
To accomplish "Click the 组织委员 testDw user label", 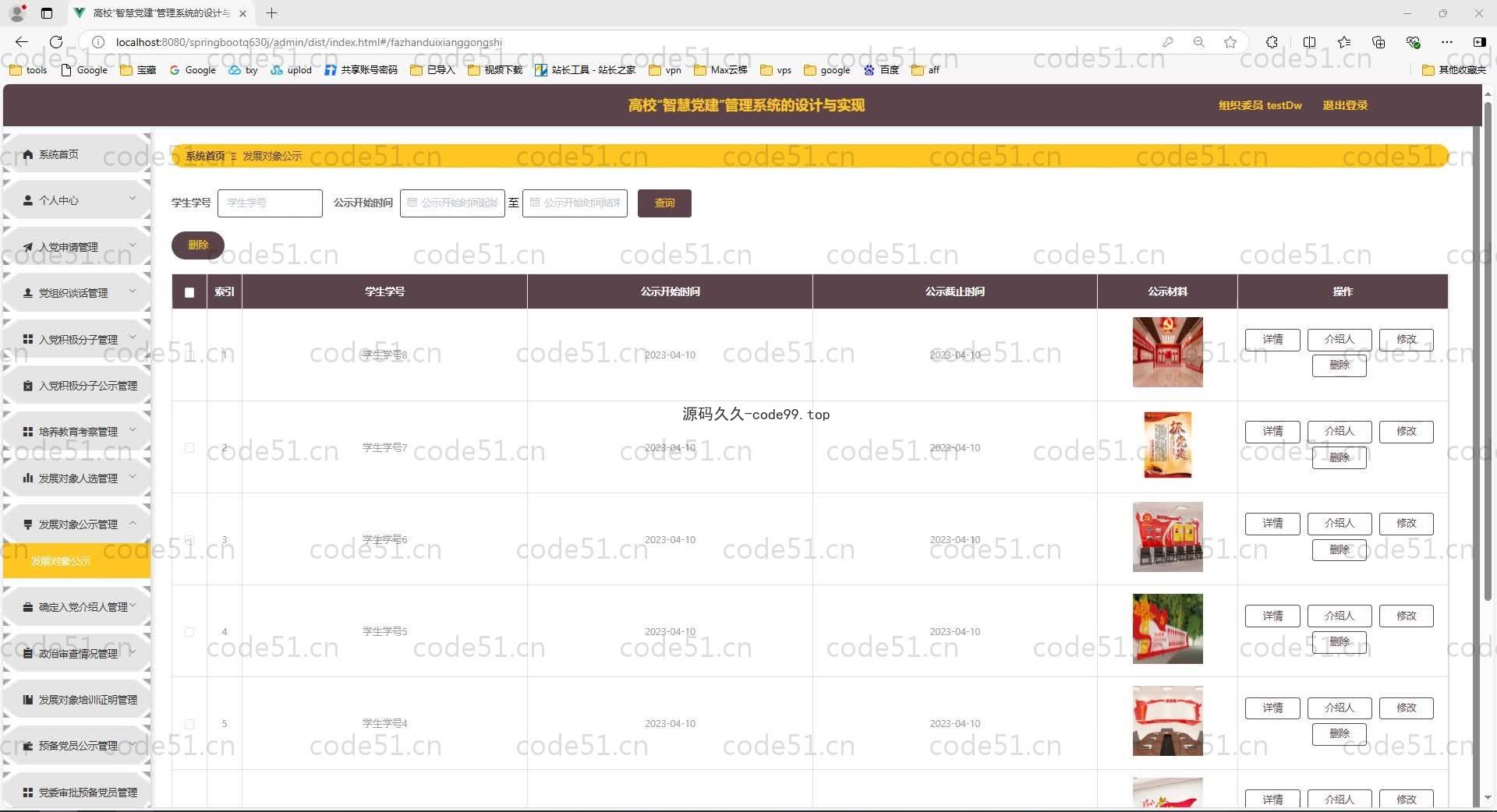I will tap(1260, 105).
